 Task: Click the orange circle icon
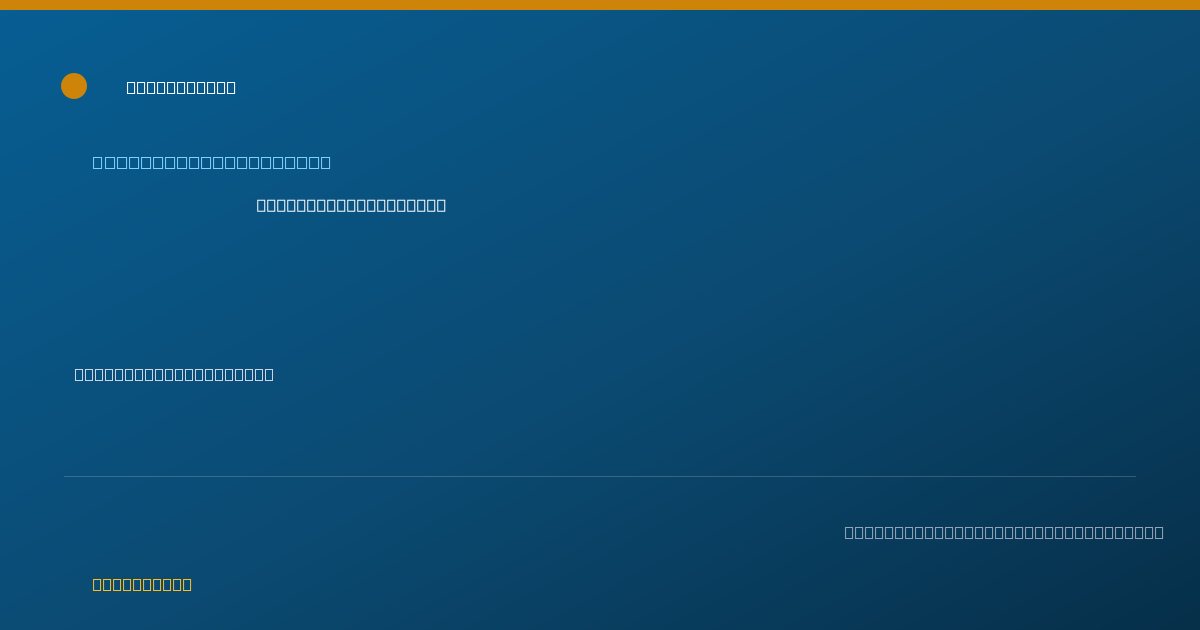click(74, 86)
